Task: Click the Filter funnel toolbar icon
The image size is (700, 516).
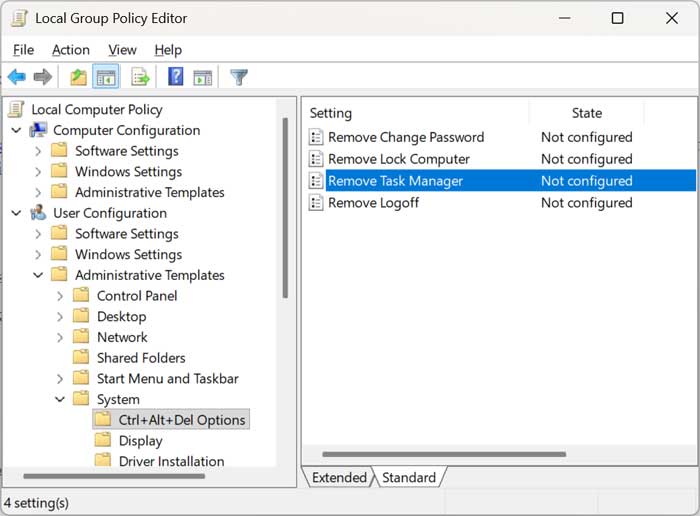Action: pyautogui.click(x=239, y=77)
